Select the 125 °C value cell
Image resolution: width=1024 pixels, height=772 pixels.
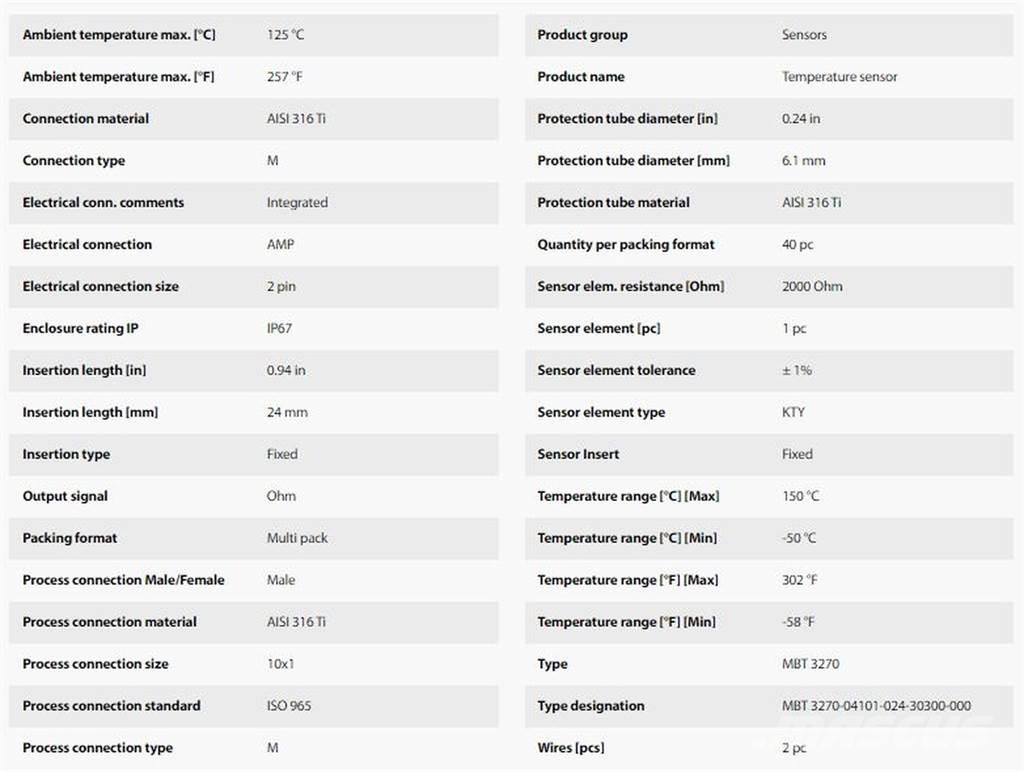[285, 34]
